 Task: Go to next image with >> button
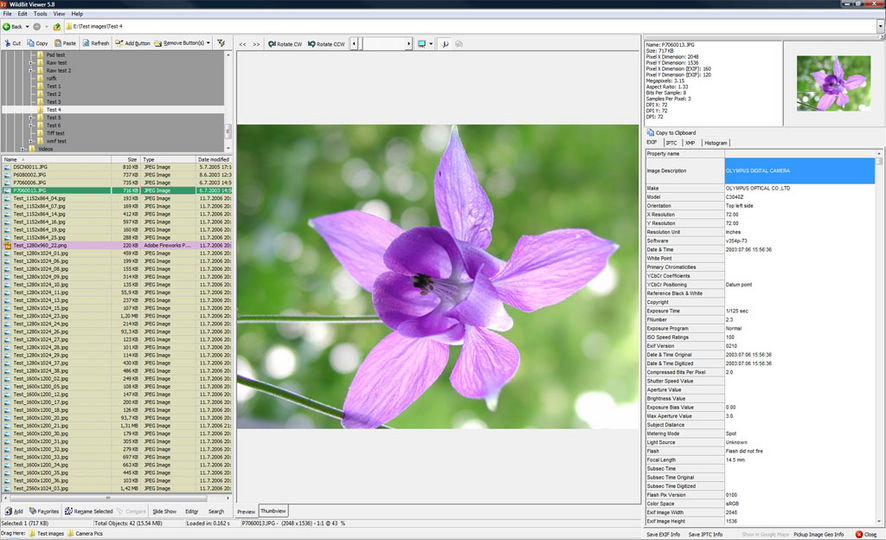tap(256, 44)
